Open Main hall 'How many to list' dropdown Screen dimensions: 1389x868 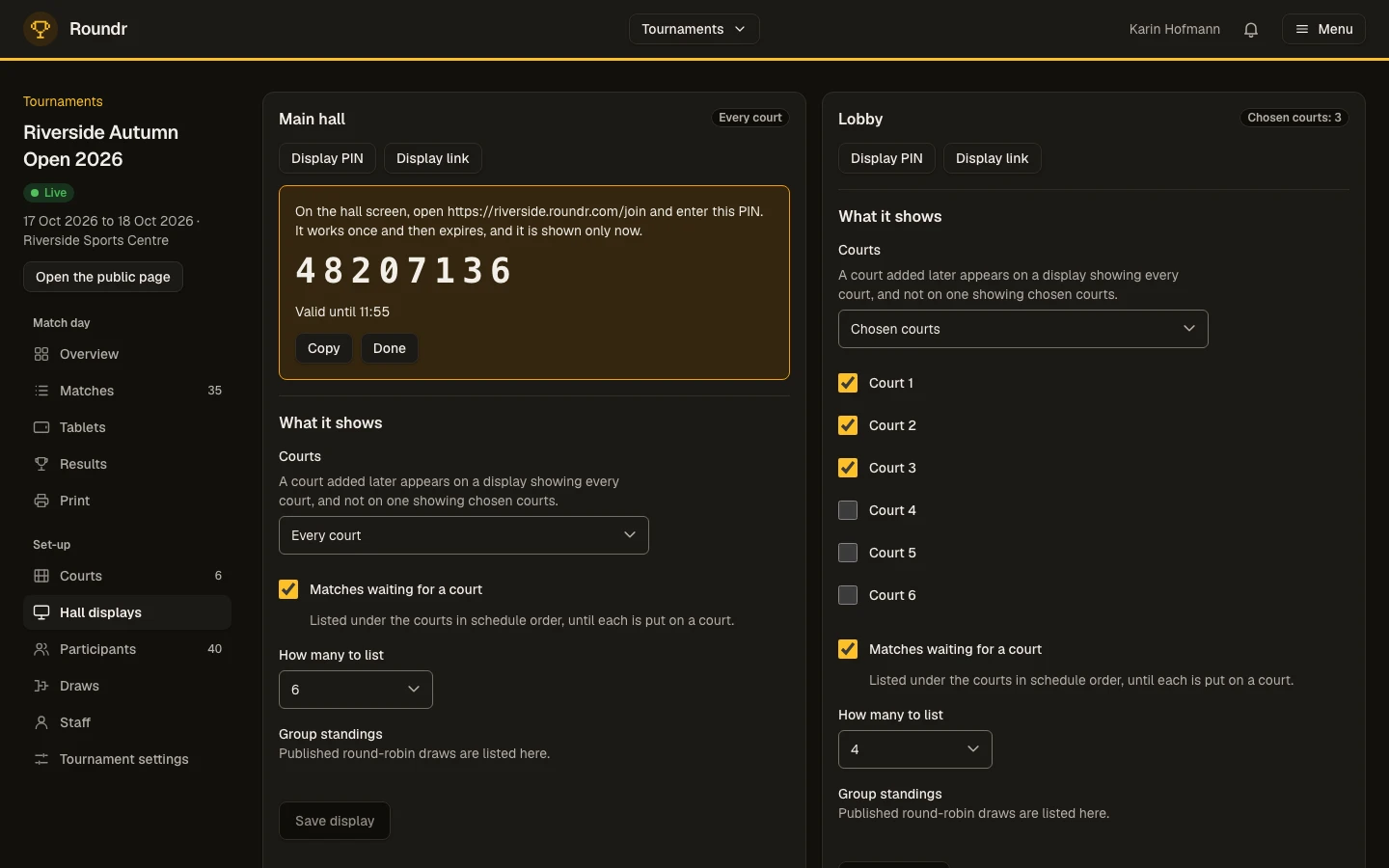coord(356,690)
